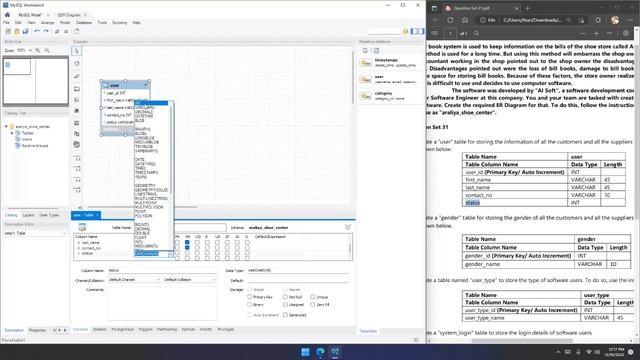
Task: Open the Arrange menu
Action: [47, 23]
